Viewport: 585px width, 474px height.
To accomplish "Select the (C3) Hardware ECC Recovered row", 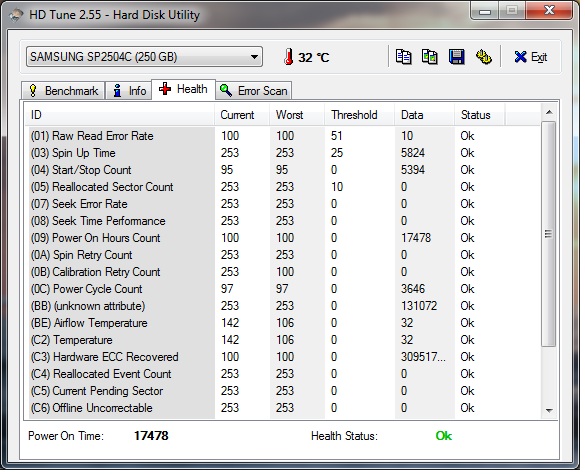I will coord(284,357).
